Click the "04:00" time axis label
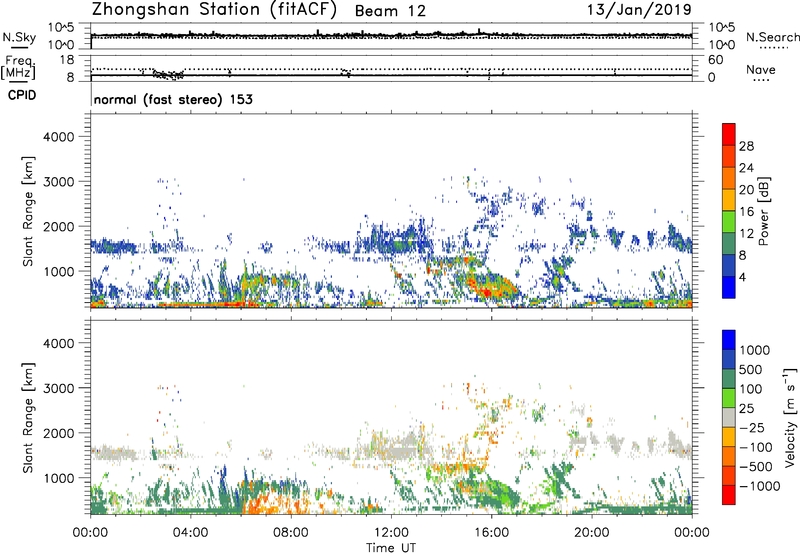The height and width of the screenshot is (554, 800). coord(190,533)
